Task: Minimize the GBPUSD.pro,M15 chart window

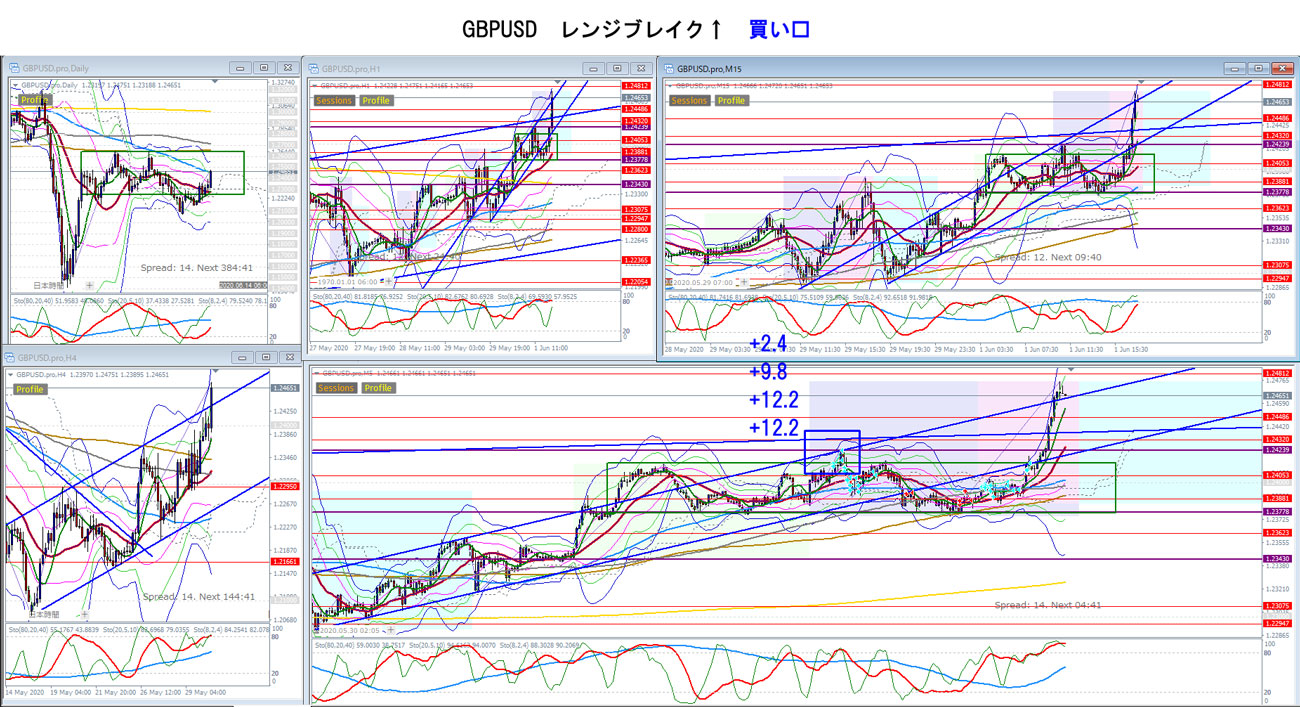Action: tap(1236, 69)
